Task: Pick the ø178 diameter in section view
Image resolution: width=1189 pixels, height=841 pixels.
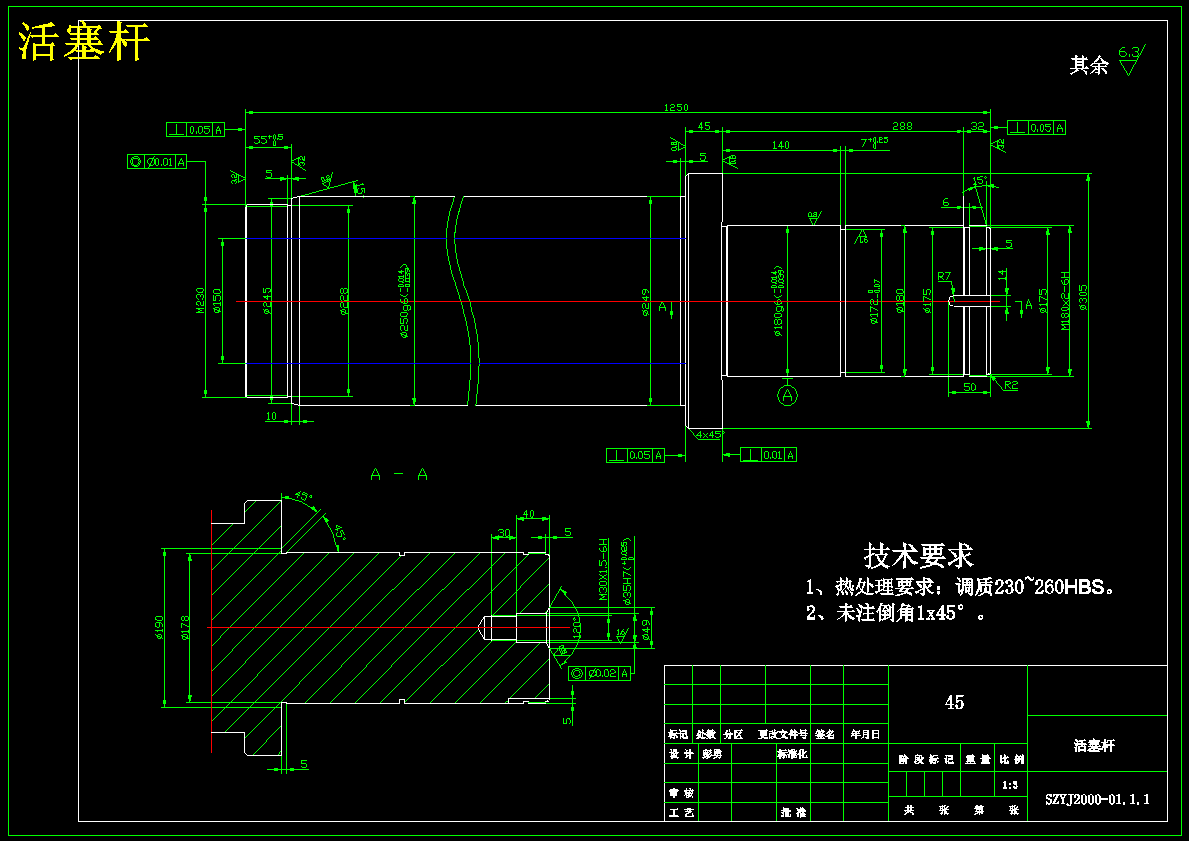Action: click(x=185, y=627)
